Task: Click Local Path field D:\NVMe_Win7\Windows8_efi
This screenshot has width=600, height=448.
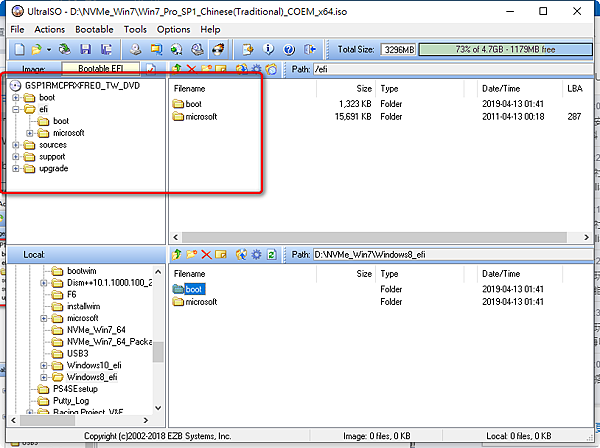Action: coord(453,254)
